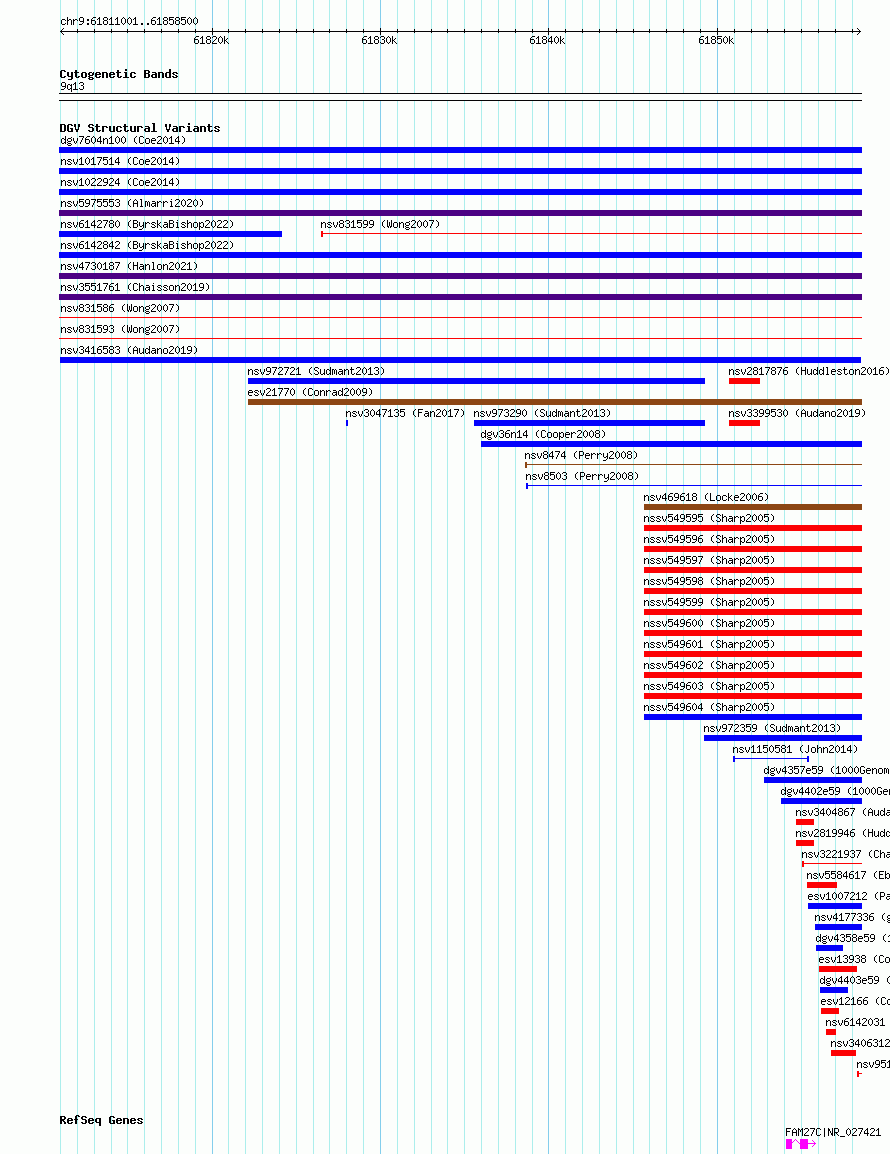
Task: Click nssv549600 (Sharp2005) label
Action: (x=709, y=623)
